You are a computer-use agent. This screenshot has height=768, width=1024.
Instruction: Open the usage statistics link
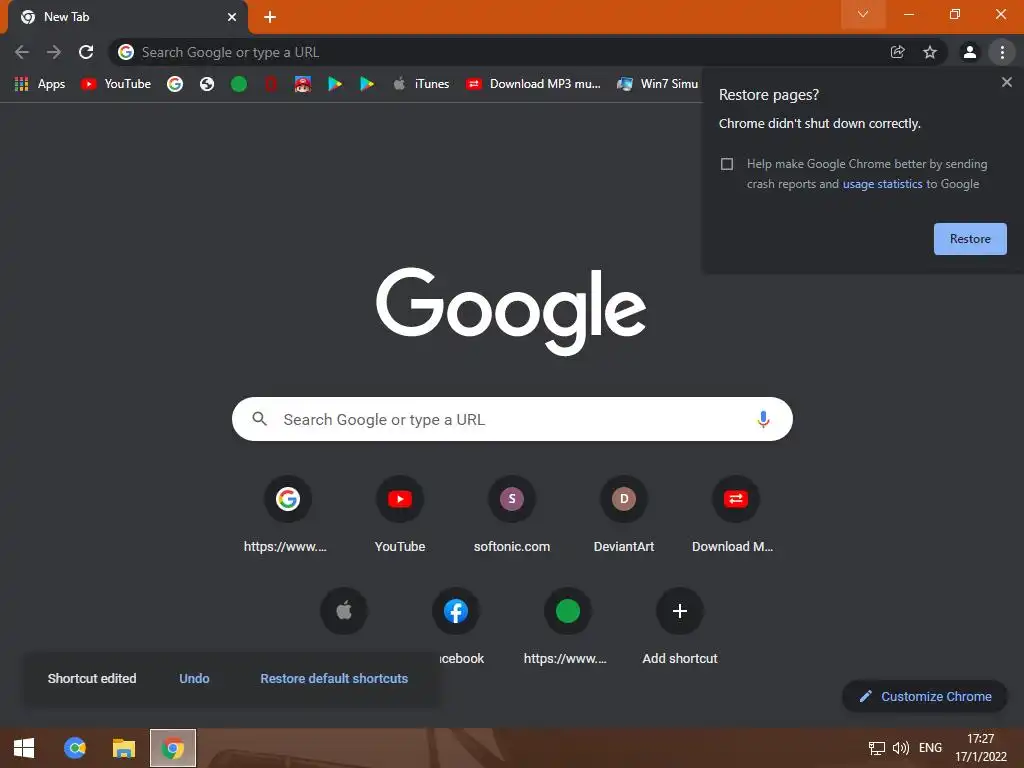click(x=882, y=184)
